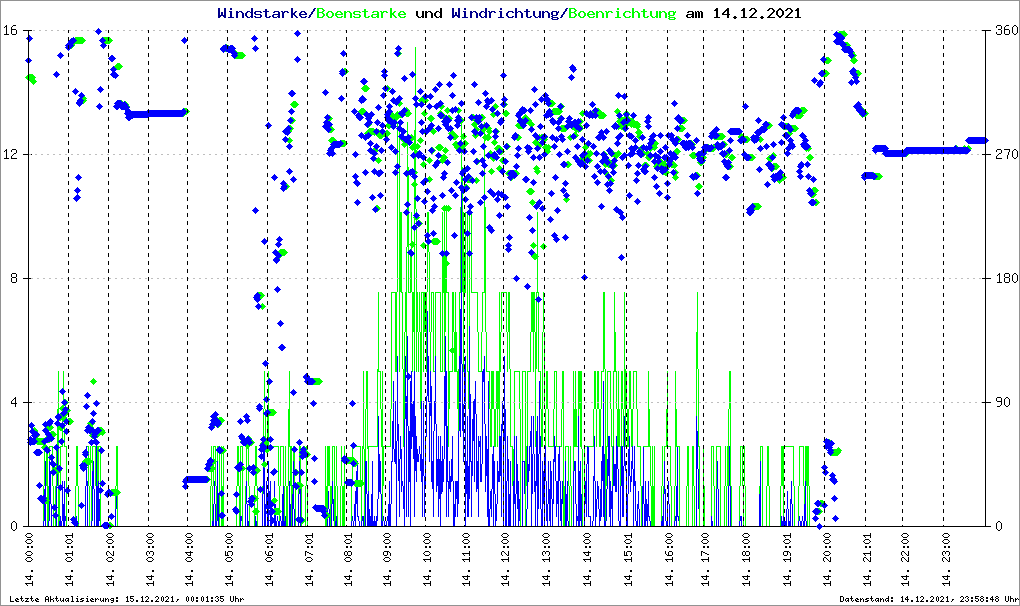This screenshot has width=1020, height=606.
Task: Click the right axis value 180
Action: tap(1004, 278)
